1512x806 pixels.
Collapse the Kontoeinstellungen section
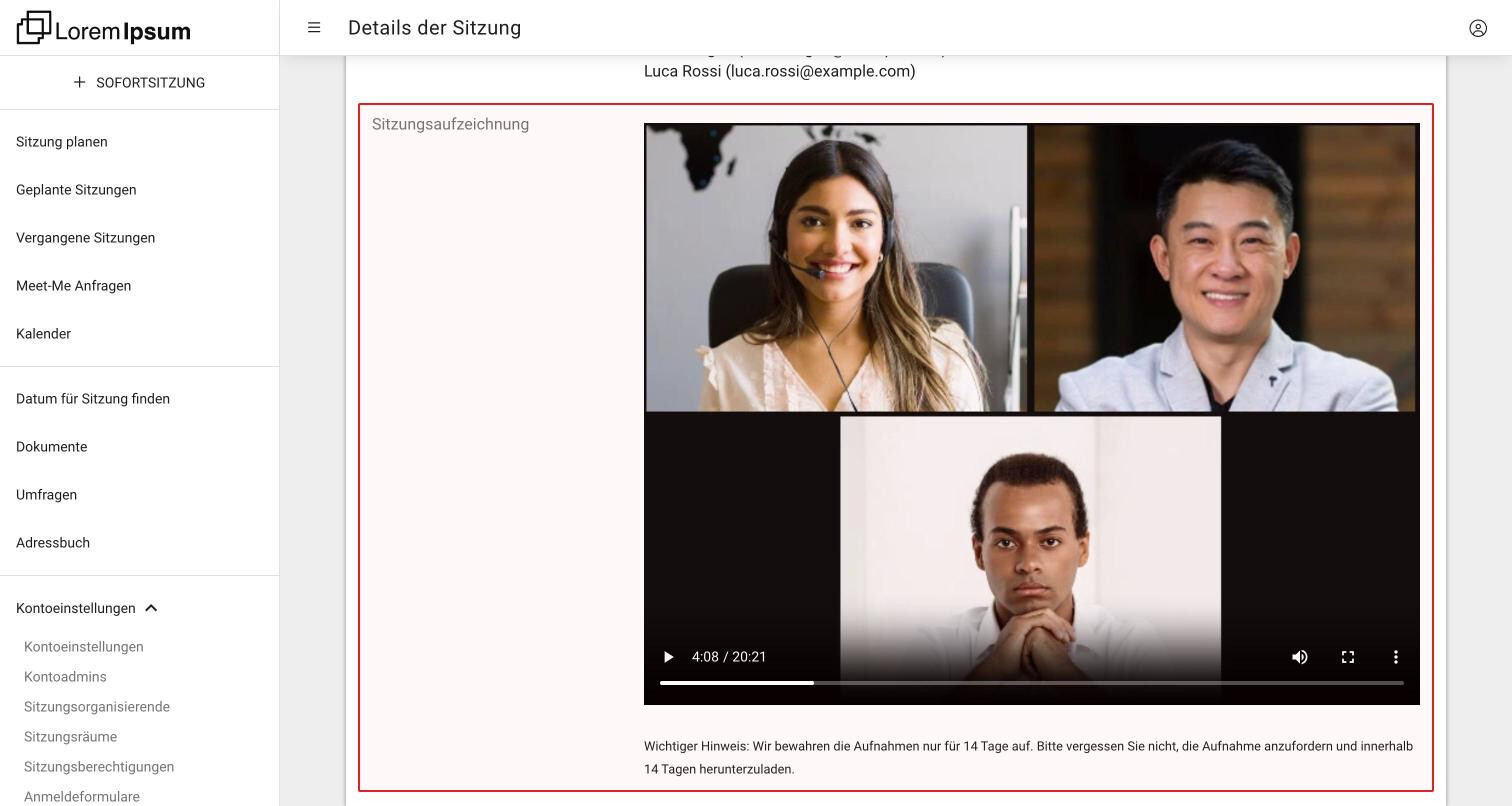(x=87, y=608)
